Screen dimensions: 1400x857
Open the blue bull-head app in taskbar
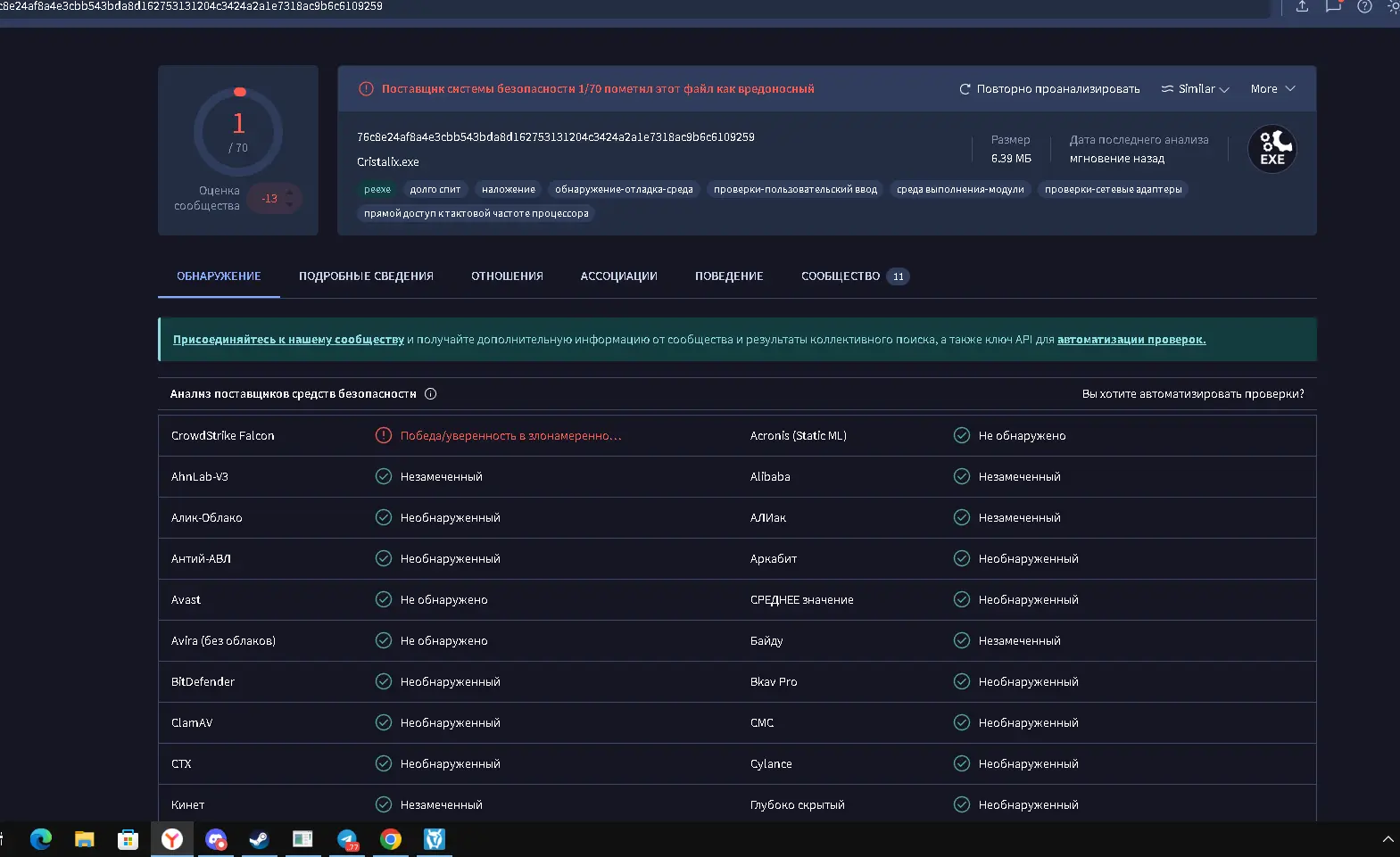(435, 839)
